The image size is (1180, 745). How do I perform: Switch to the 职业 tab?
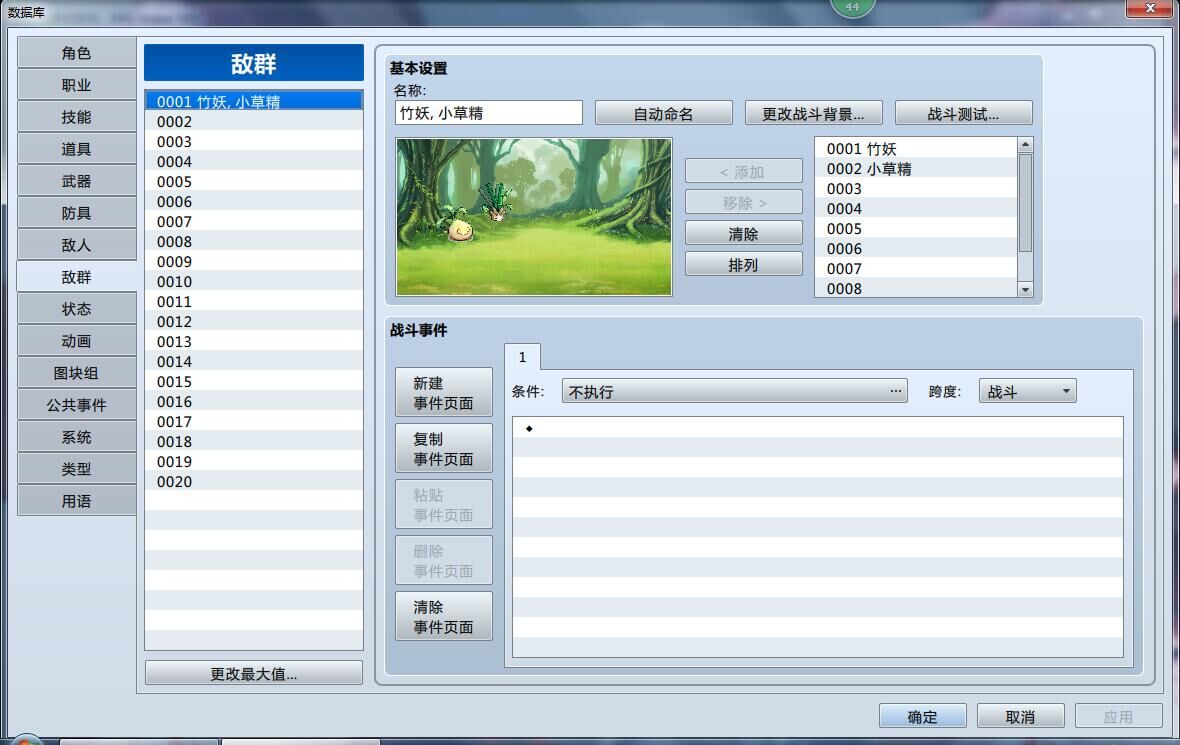(x=76, y=85)
